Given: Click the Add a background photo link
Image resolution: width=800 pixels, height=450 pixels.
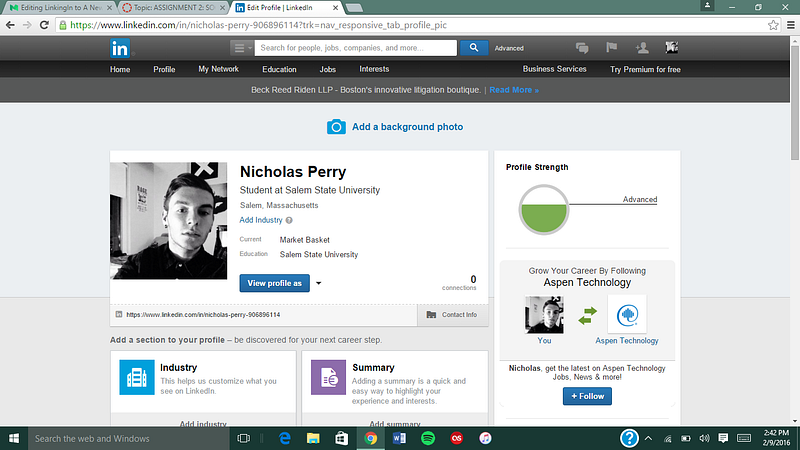Looking at the screenshot, I should 407,127.
